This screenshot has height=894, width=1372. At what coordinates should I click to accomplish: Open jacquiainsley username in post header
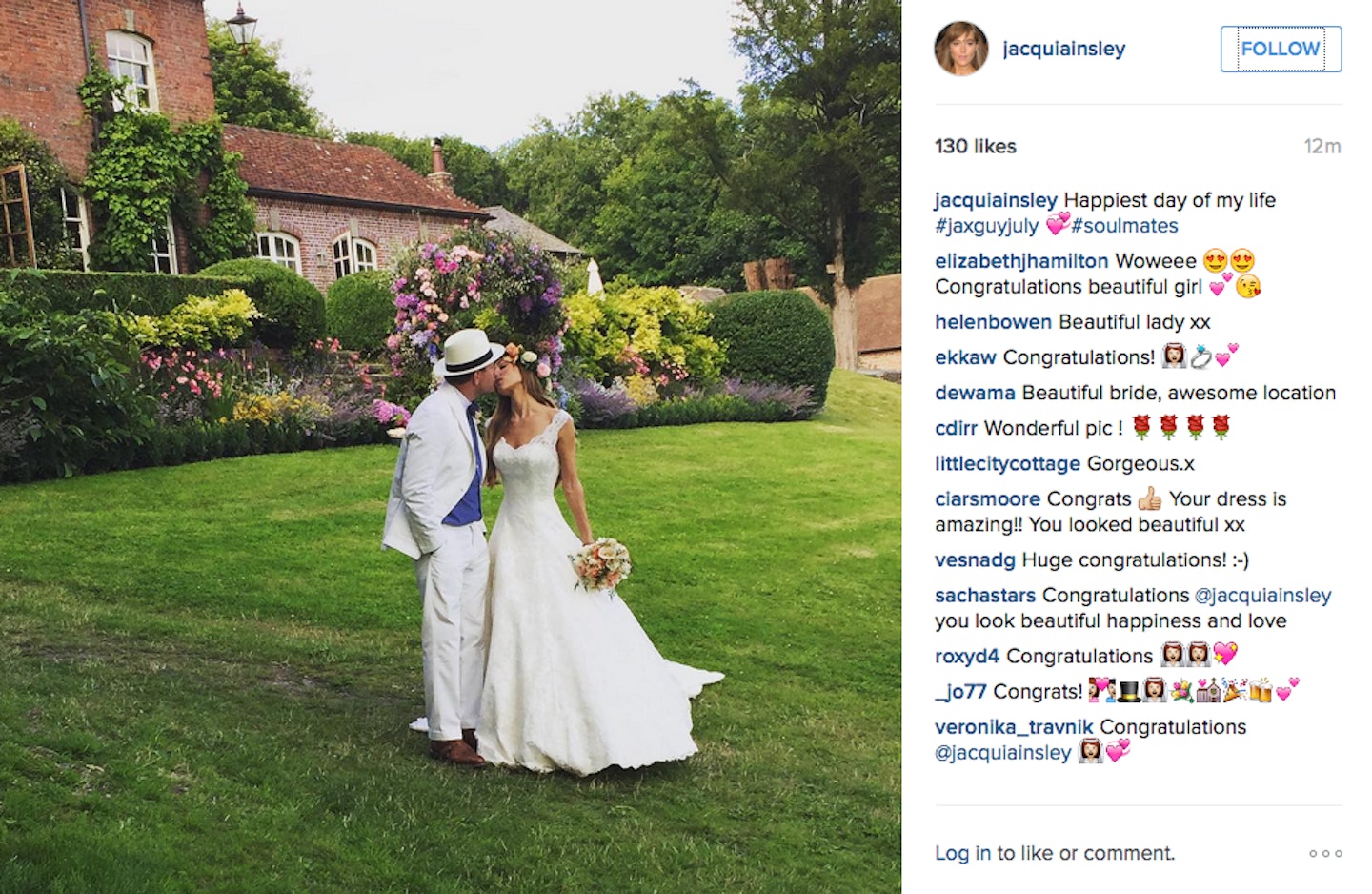1064,49
